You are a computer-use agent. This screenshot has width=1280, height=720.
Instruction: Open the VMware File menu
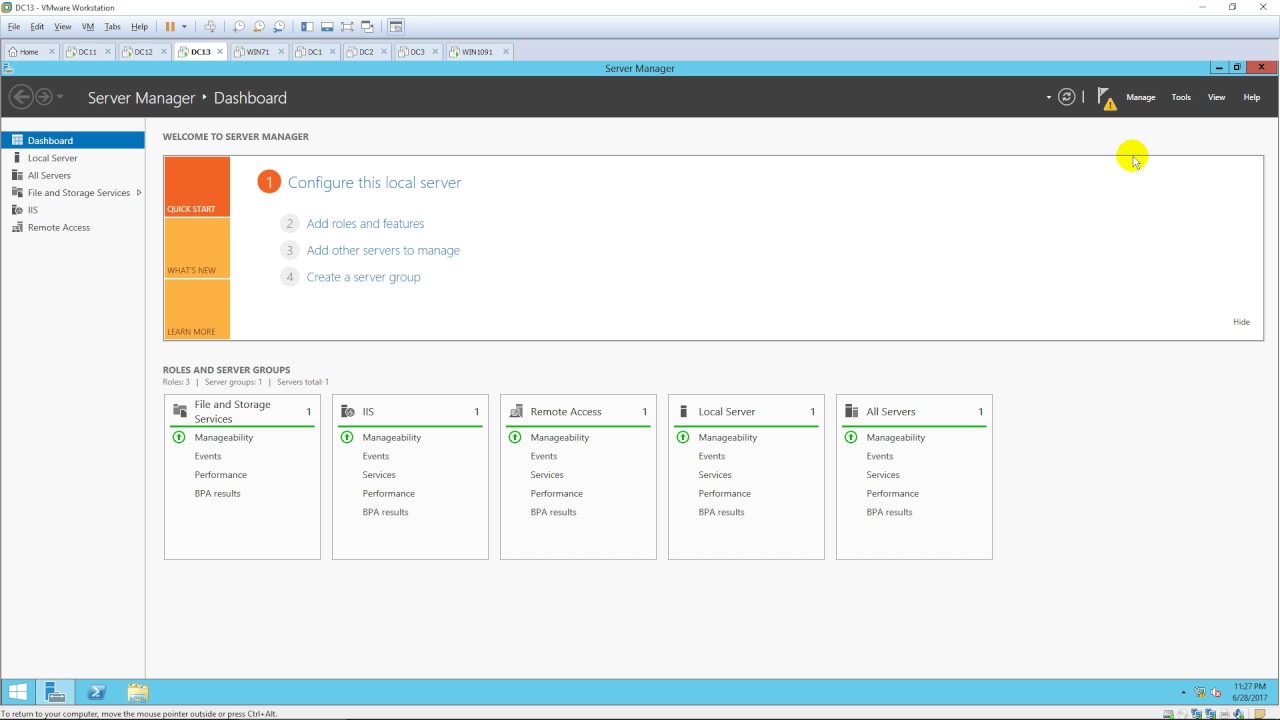pyautogui.click(x=14, y=27)
